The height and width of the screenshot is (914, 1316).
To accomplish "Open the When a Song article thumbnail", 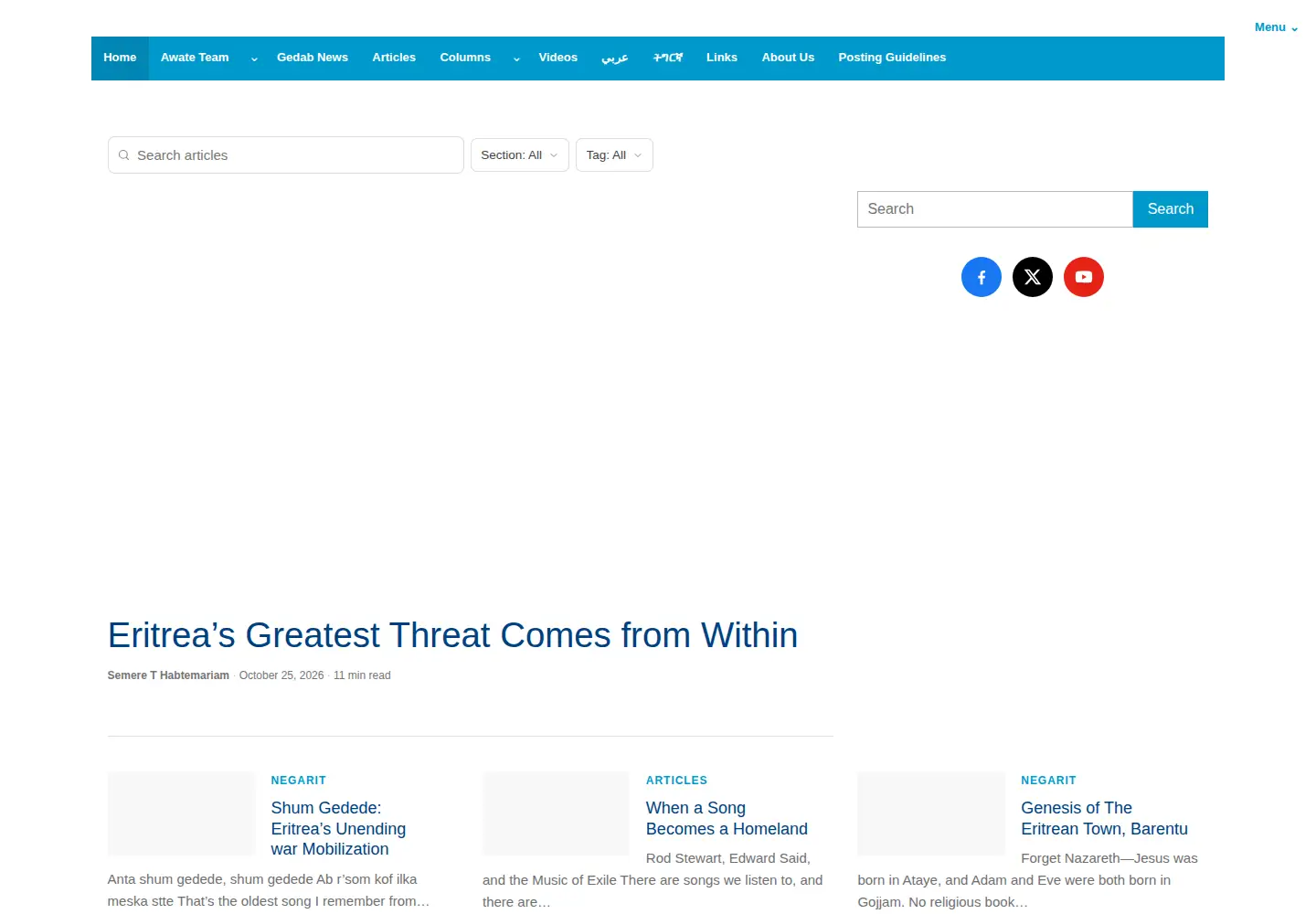I will 556,813.
